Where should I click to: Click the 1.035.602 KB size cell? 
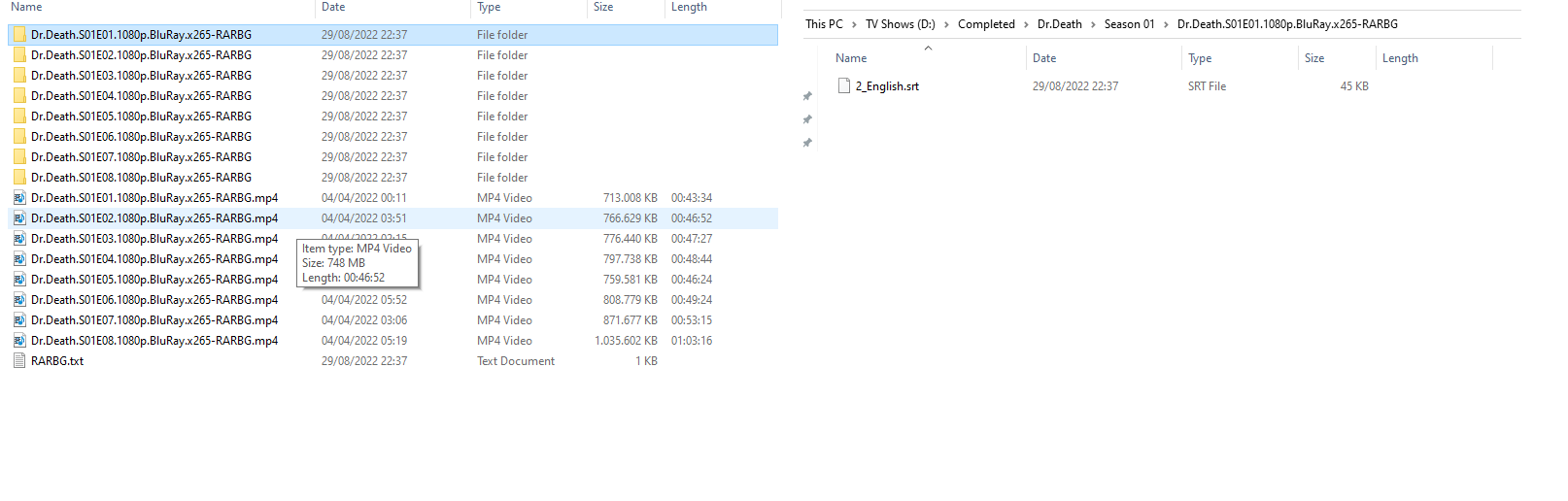tap(626, 341)
